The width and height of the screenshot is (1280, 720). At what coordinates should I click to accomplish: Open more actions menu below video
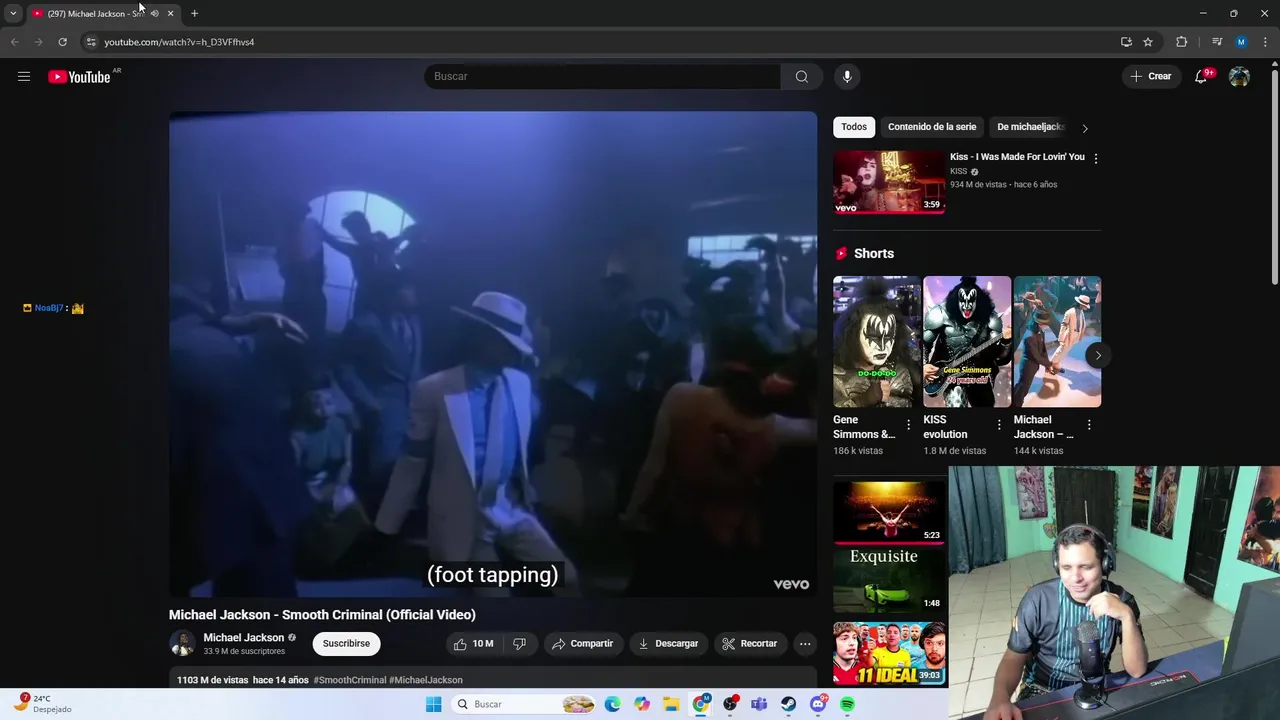(805, 644)
